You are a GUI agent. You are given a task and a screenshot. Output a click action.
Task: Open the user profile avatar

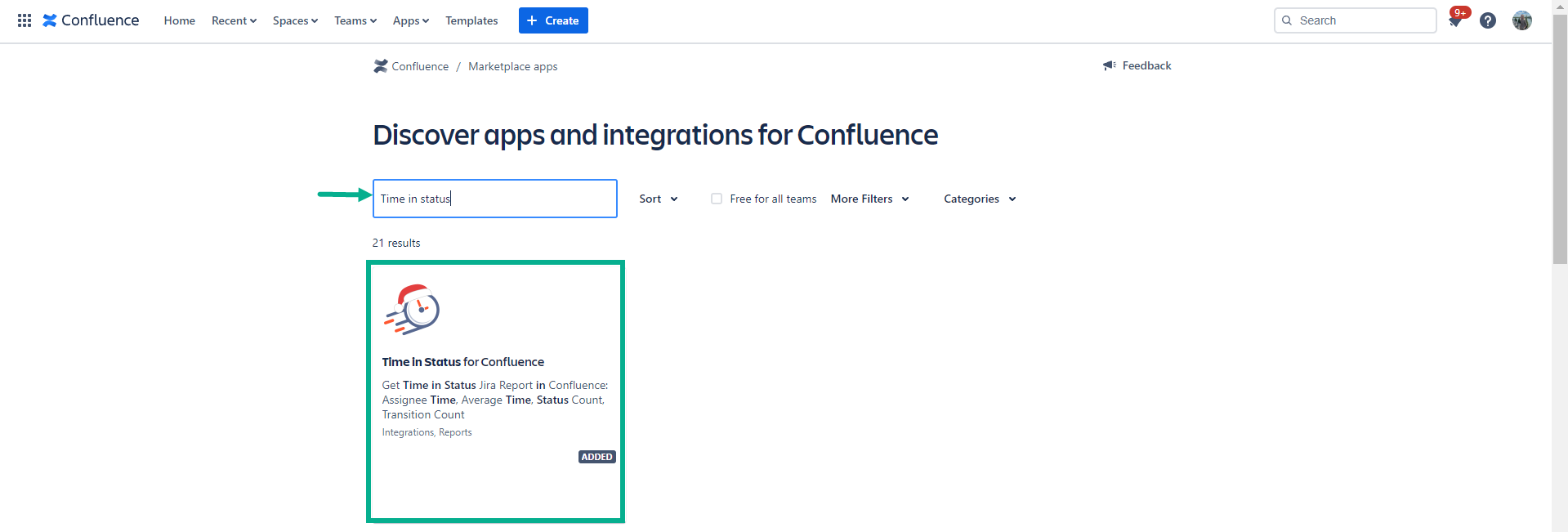pyautogui.click(x=1521, y=20)
